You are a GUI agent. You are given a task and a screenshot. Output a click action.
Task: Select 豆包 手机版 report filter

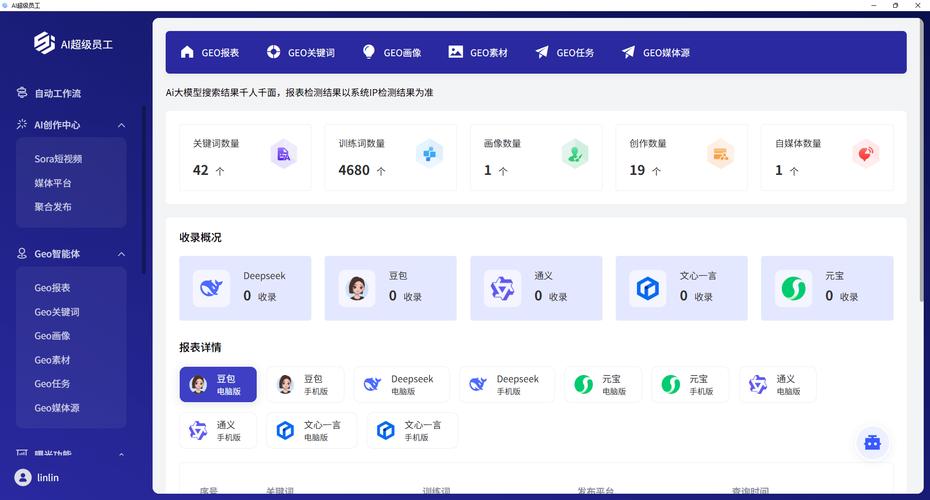[x=305, y=384]
